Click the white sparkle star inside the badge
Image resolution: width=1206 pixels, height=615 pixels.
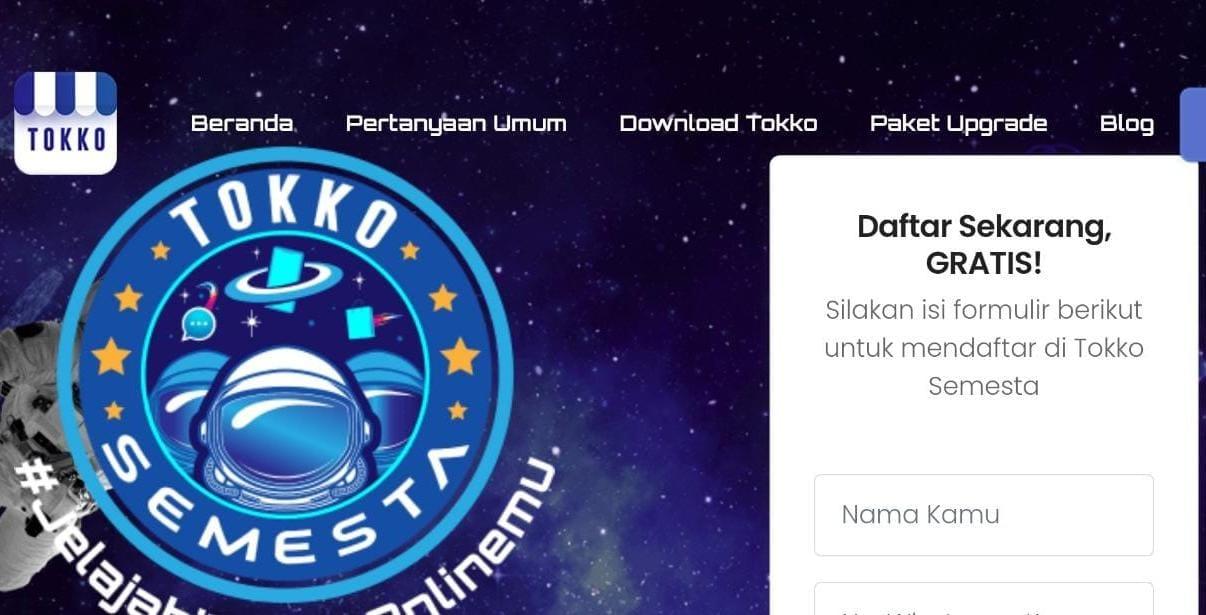coord(251,322)
